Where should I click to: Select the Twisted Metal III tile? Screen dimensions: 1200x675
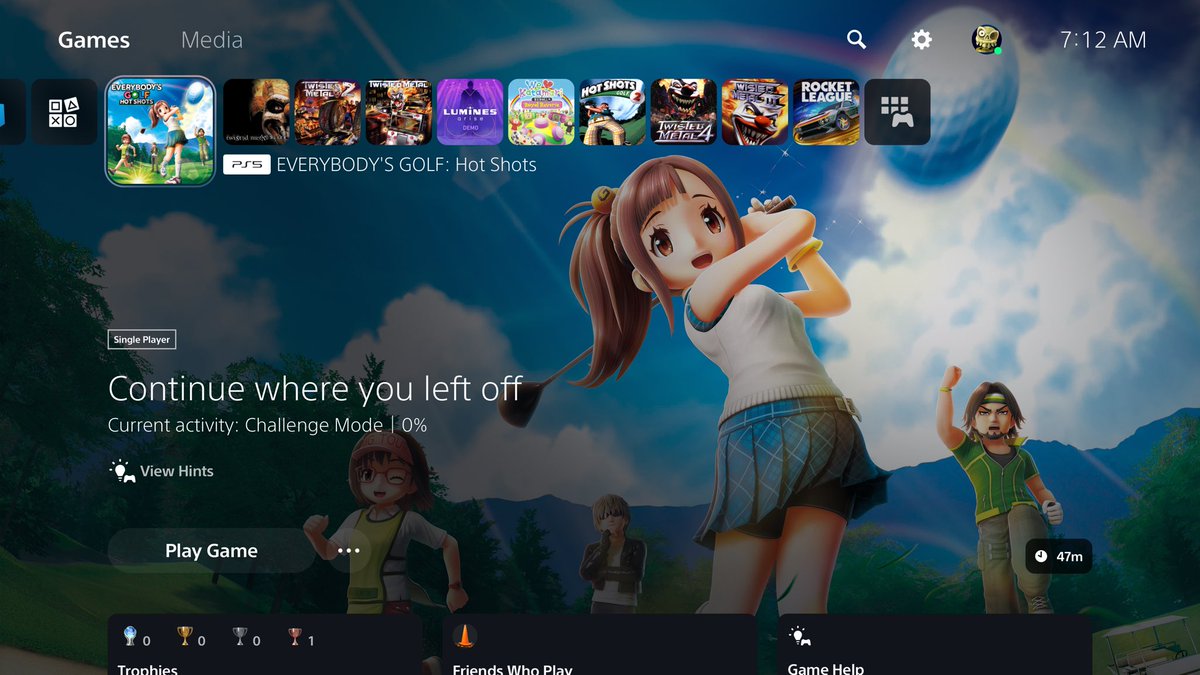755,112
